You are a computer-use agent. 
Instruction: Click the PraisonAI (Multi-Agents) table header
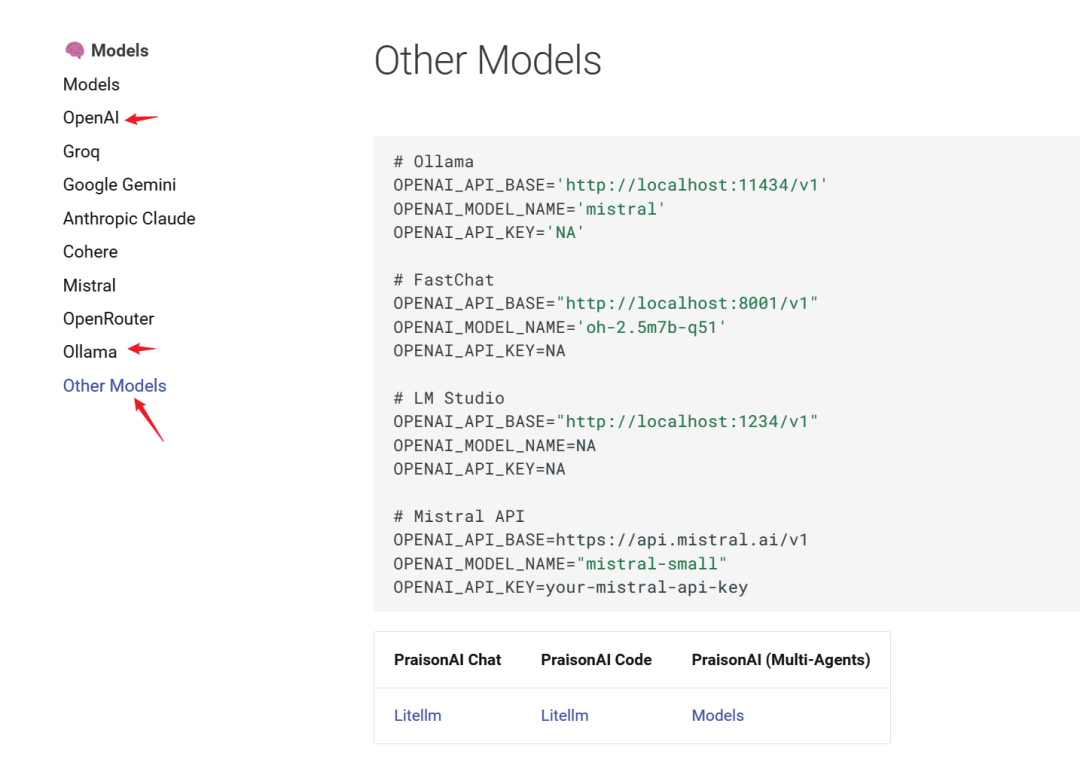[x=780, y=660]
